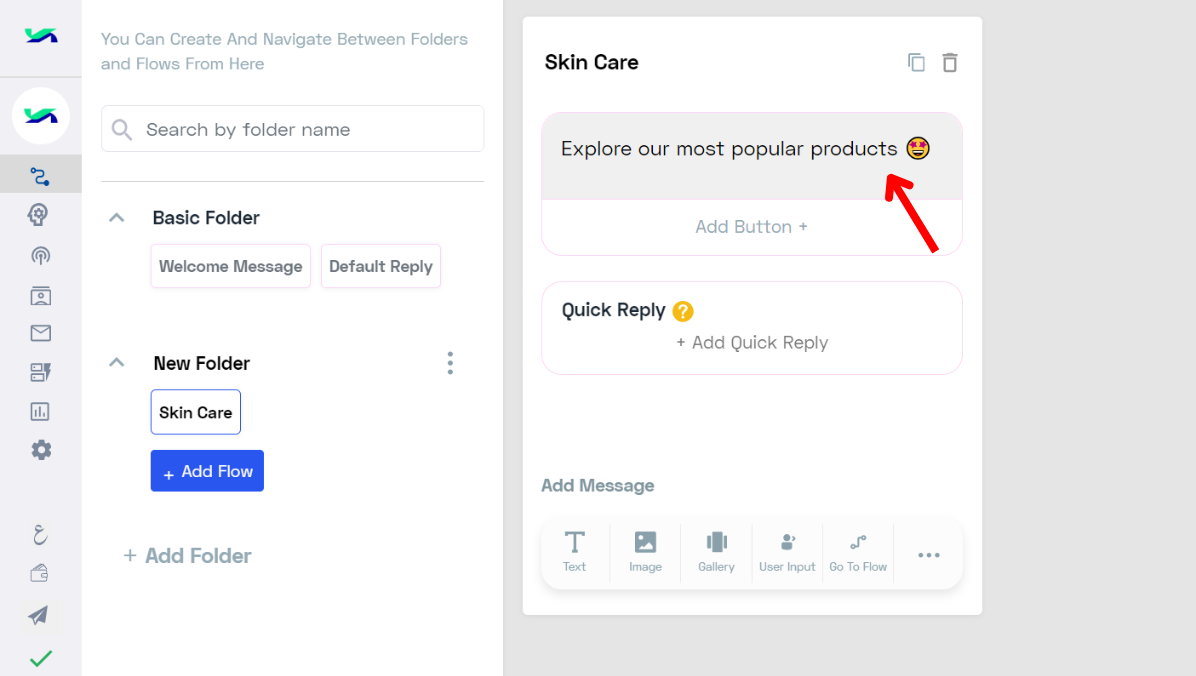The height and width of the screenshot is (676, 1196).
Task: Click the blue Add Flow button
Action: [207, 471]
